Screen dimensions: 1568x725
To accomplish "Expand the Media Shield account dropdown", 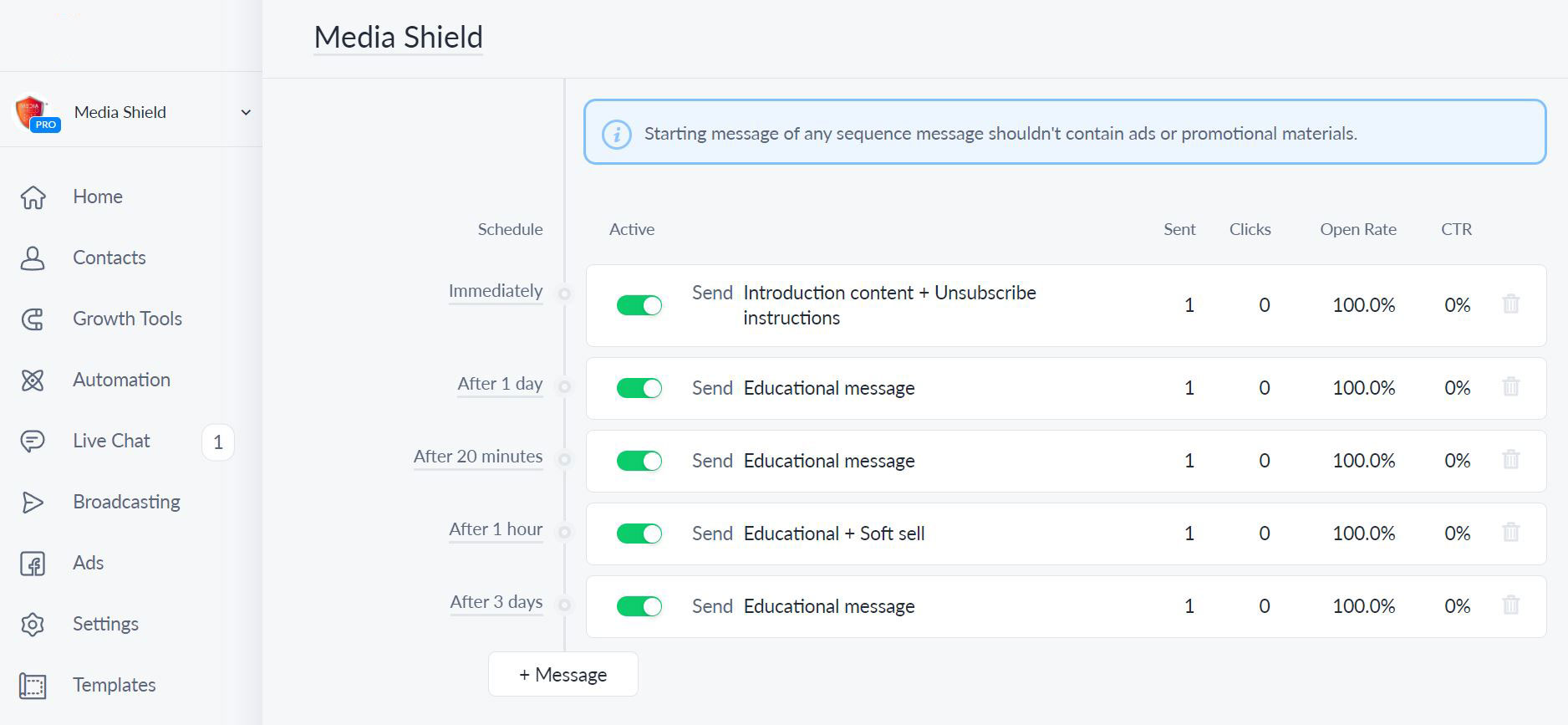I will point(245,113).
